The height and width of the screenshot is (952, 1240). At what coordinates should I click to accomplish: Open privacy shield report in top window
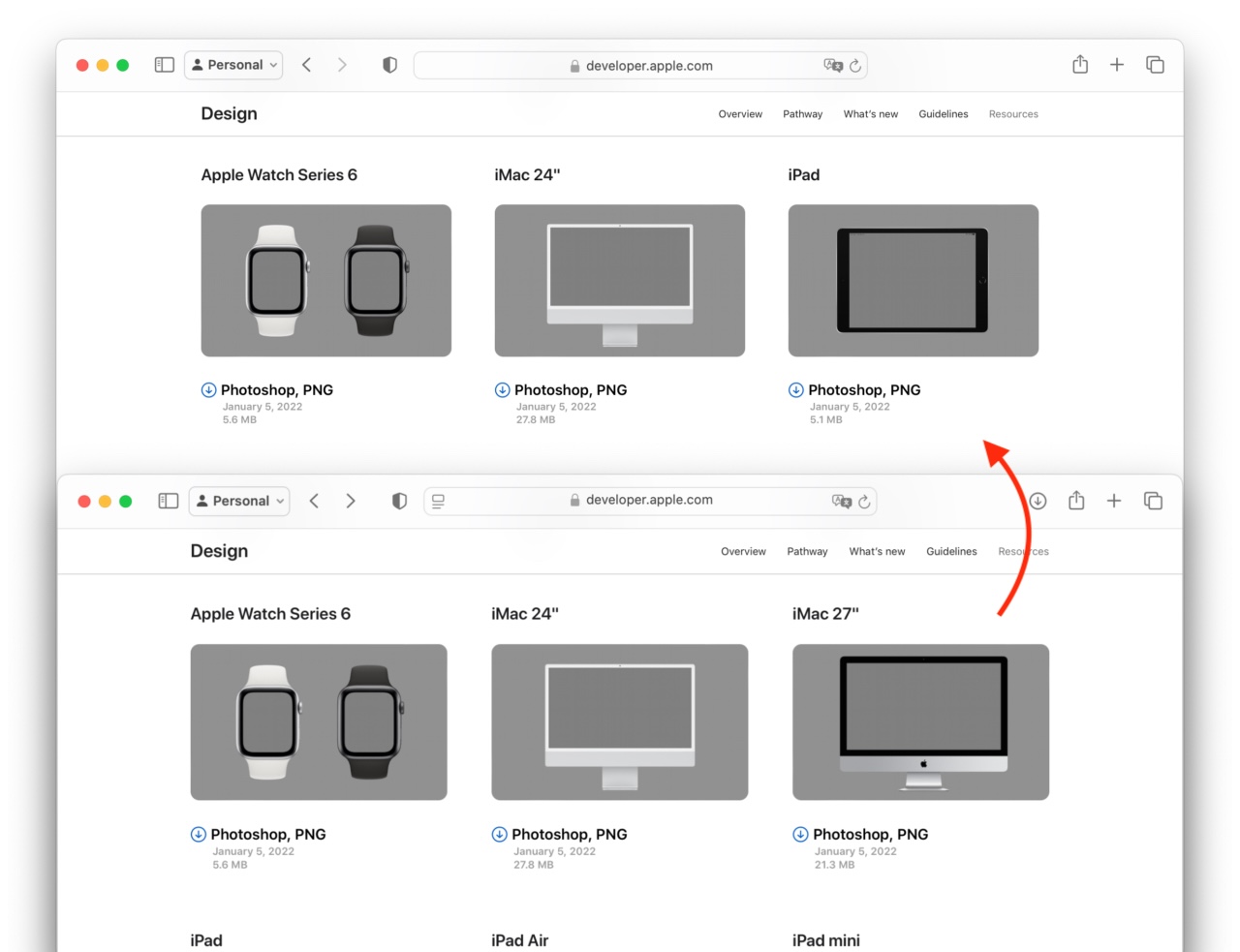(x=389, y=65)
